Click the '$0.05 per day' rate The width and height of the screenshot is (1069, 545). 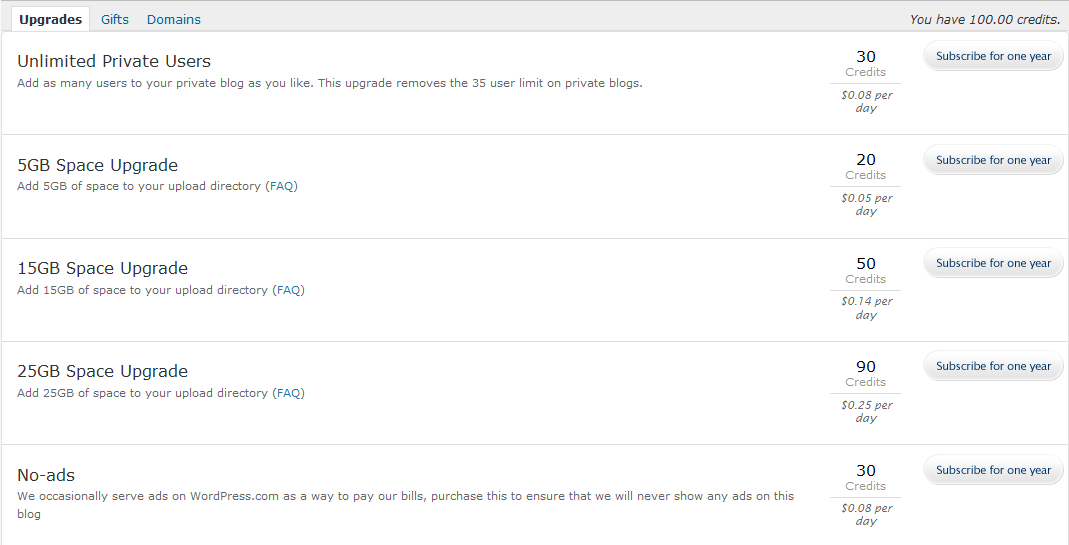point(866,205)
